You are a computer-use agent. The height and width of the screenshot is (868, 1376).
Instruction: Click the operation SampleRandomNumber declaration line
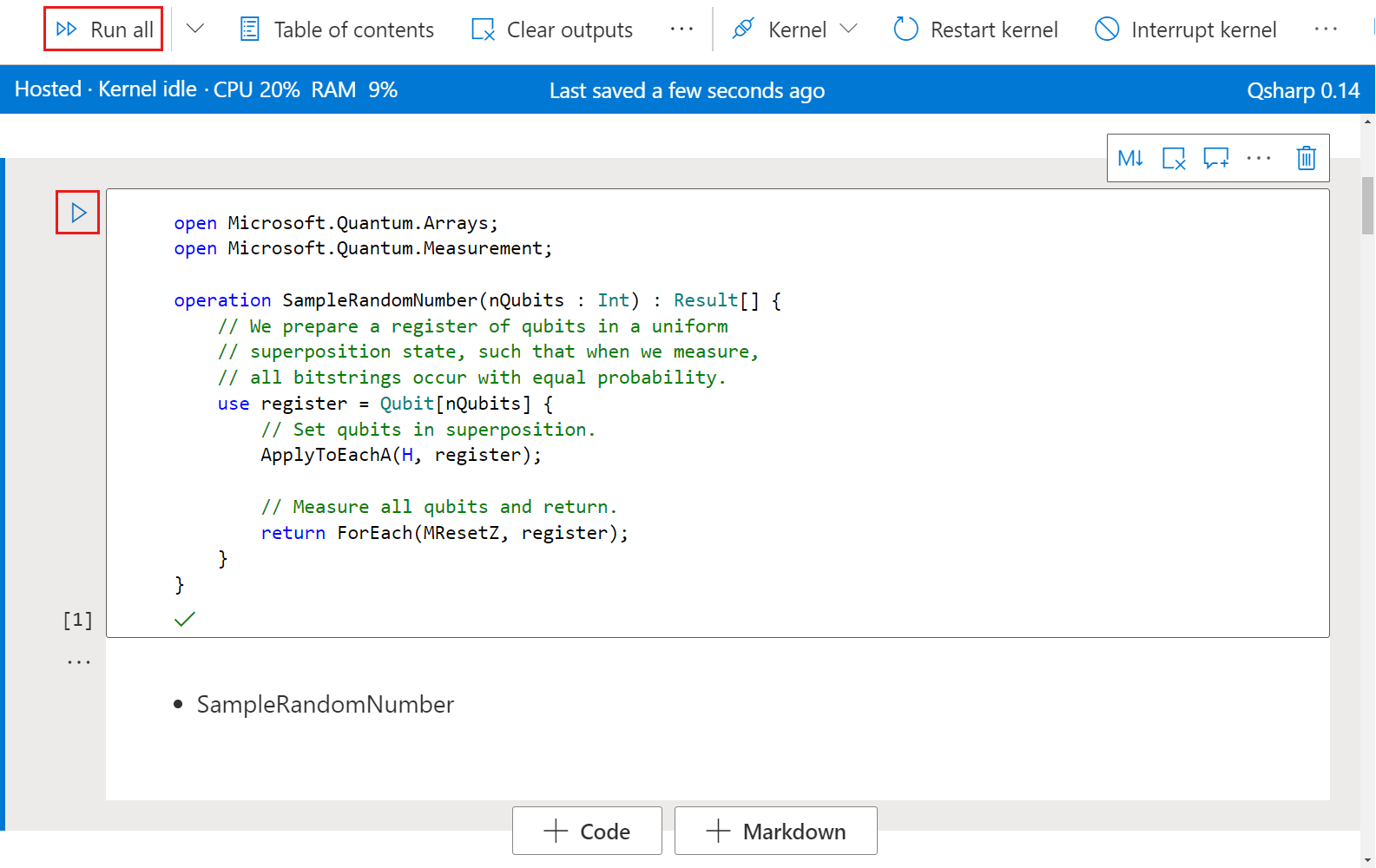coord(477,300)
